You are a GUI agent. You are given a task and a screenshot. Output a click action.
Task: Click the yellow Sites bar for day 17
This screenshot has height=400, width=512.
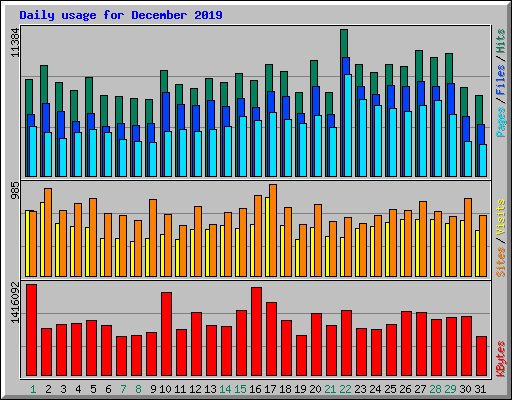pos(267,237)
